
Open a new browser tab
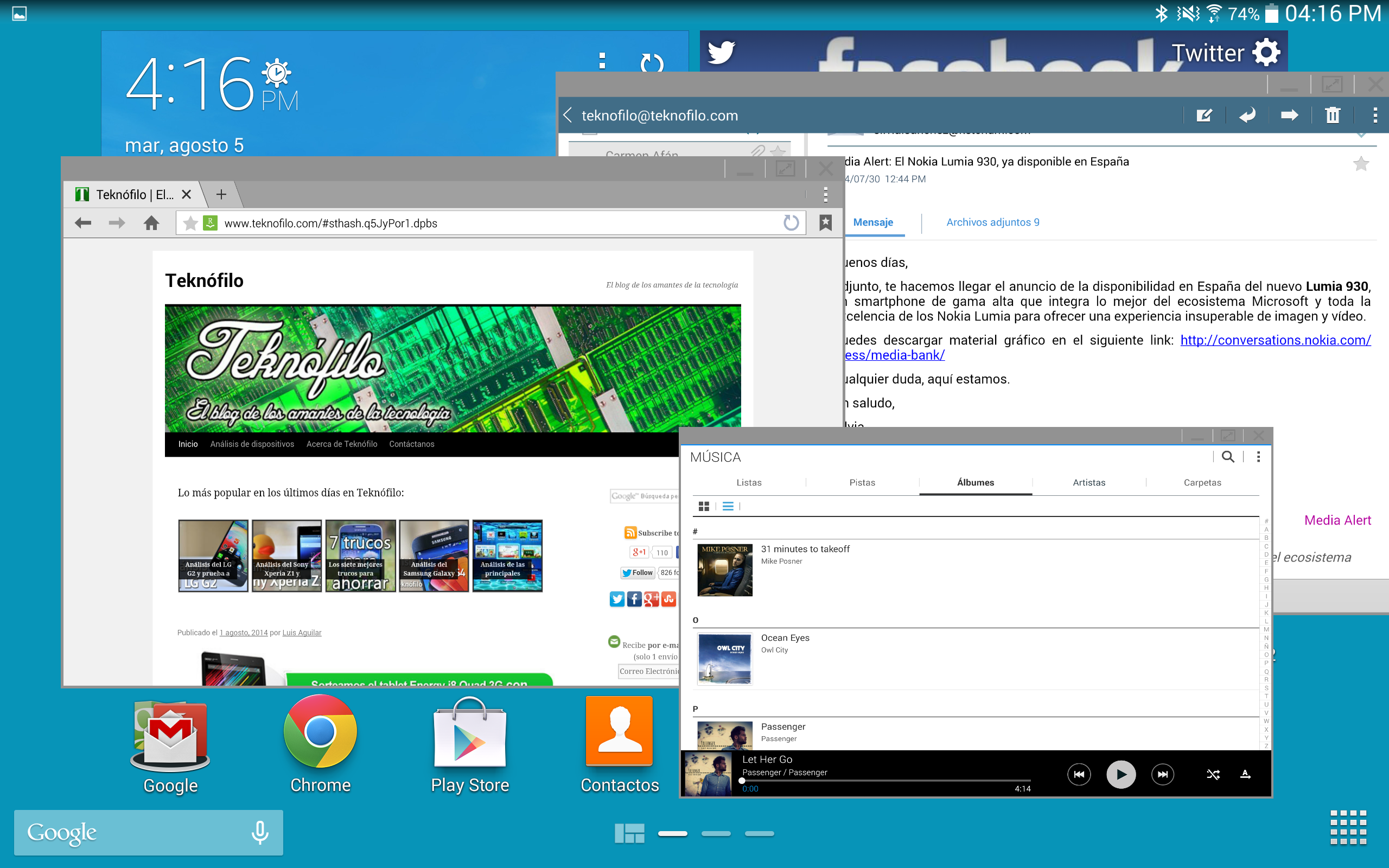pos(221,195)
